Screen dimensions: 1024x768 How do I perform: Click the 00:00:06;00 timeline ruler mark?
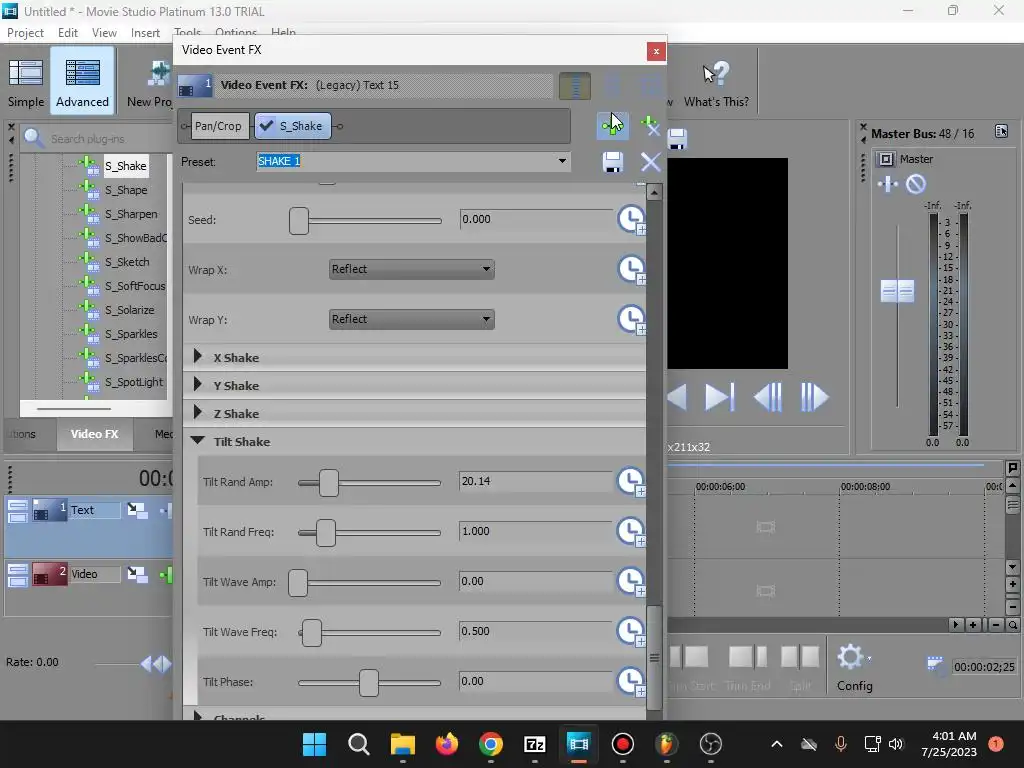click(x=720, y=487)
